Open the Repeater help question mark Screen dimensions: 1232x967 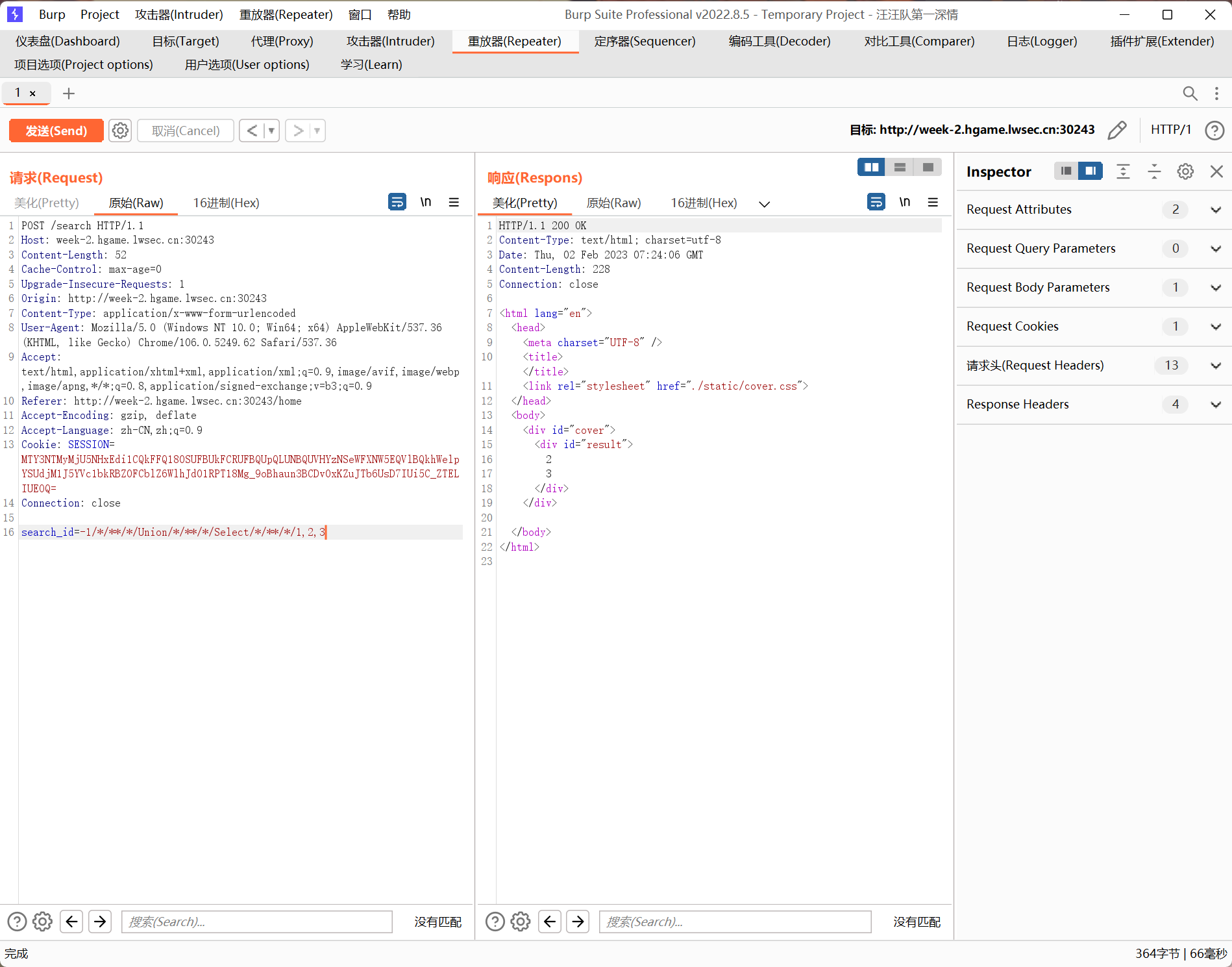click(1214, 130)
